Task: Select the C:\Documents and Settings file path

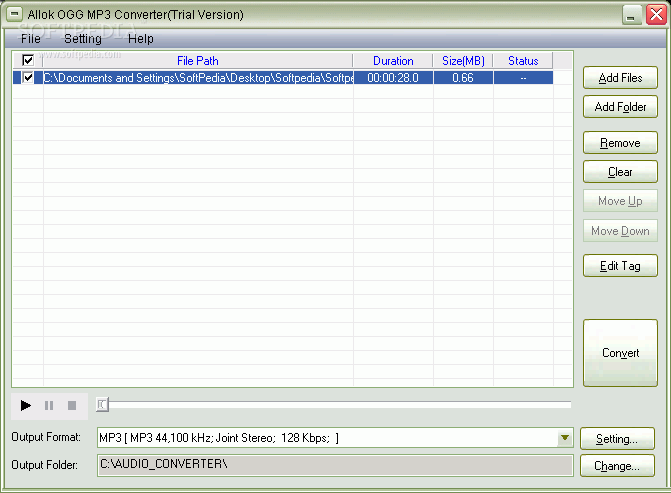Action: click(x=198, y=78)
